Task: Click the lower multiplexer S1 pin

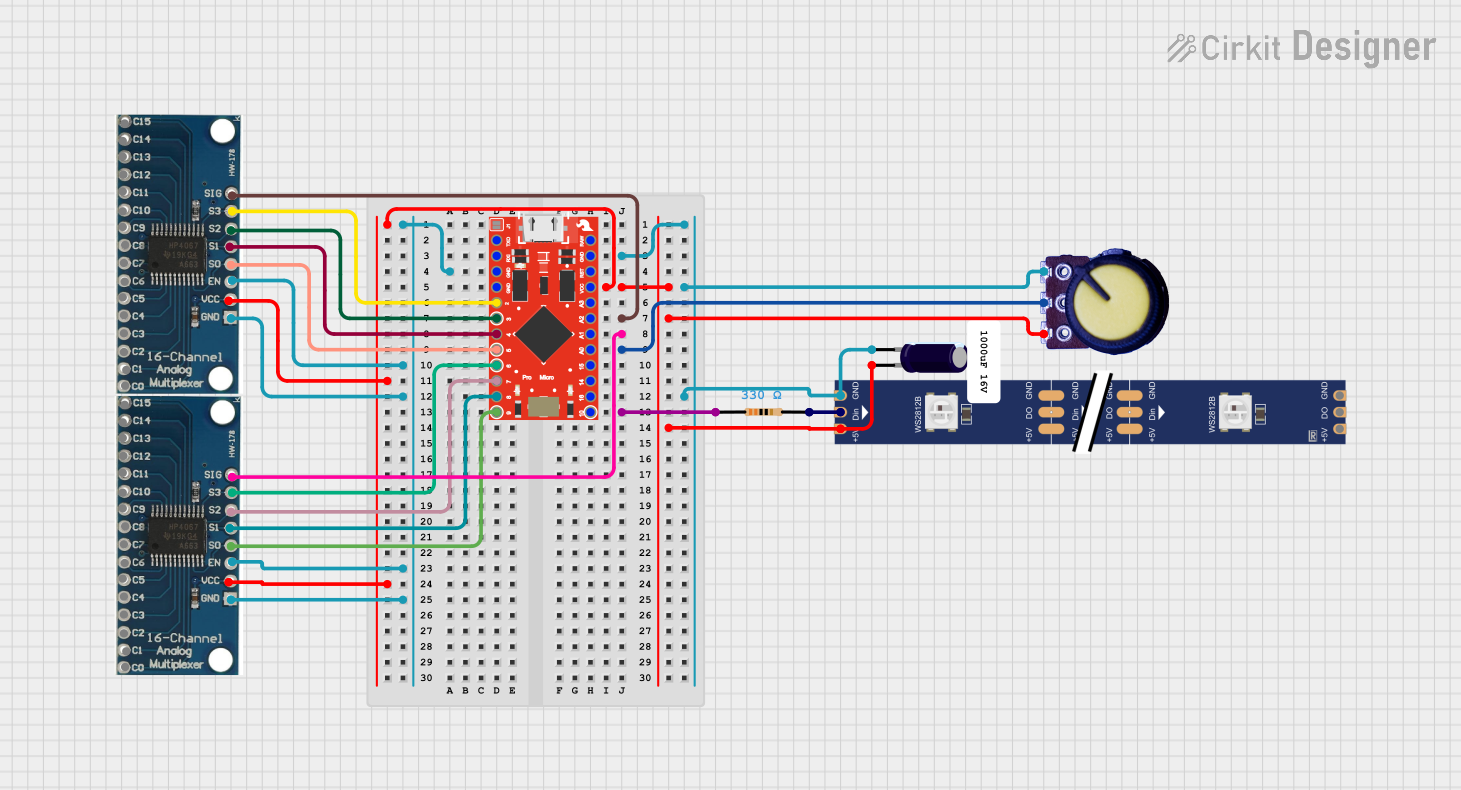Action: point(232,528)
